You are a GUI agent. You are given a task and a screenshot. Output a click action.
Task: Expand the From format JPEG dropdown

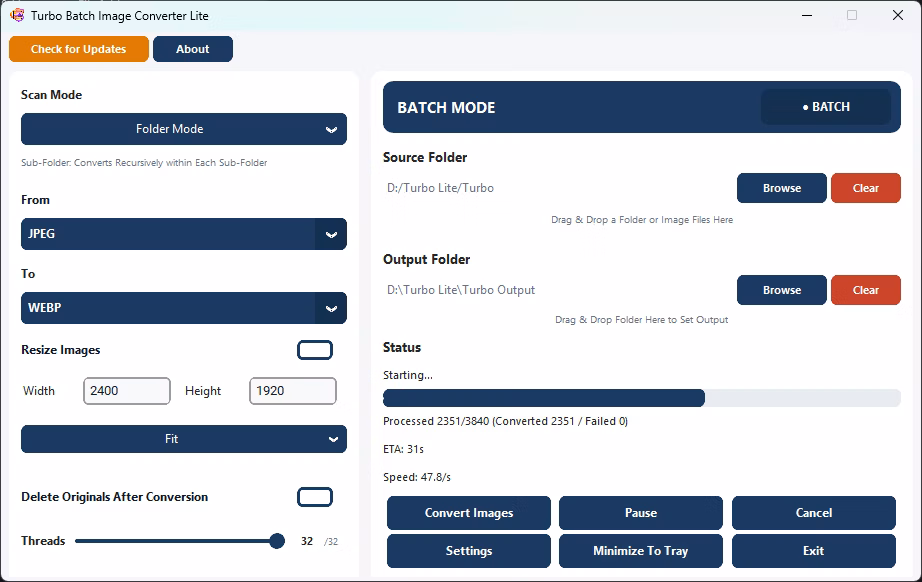click(183, 234)
